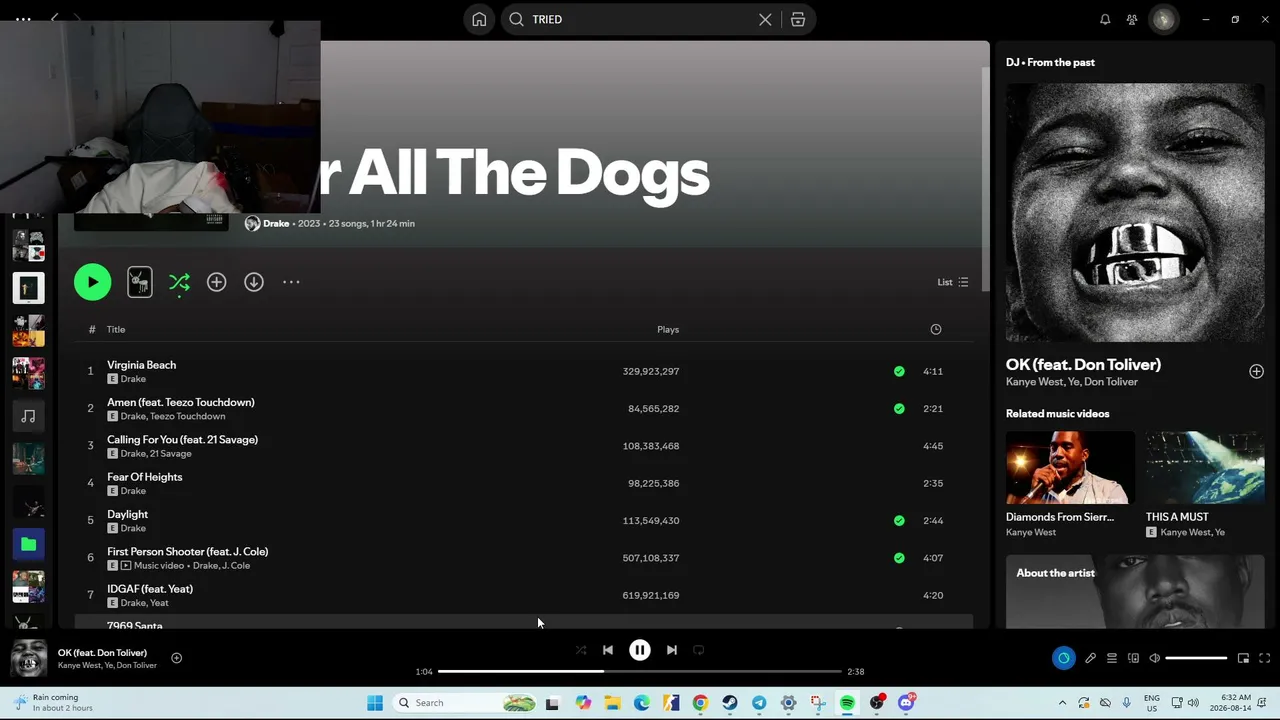The height and width of the screenshot is (720, 1280).
Task: Open the Queue icon
Action: point(1111,658)
